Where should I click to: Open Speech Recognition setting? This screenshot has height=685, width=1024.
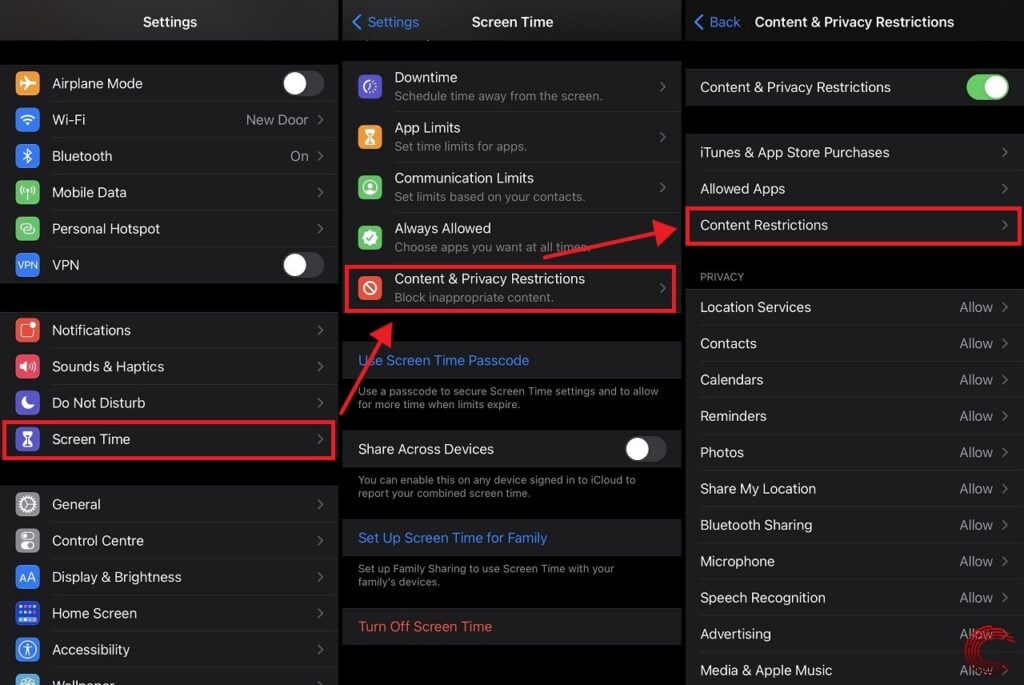tap(854, 598)
